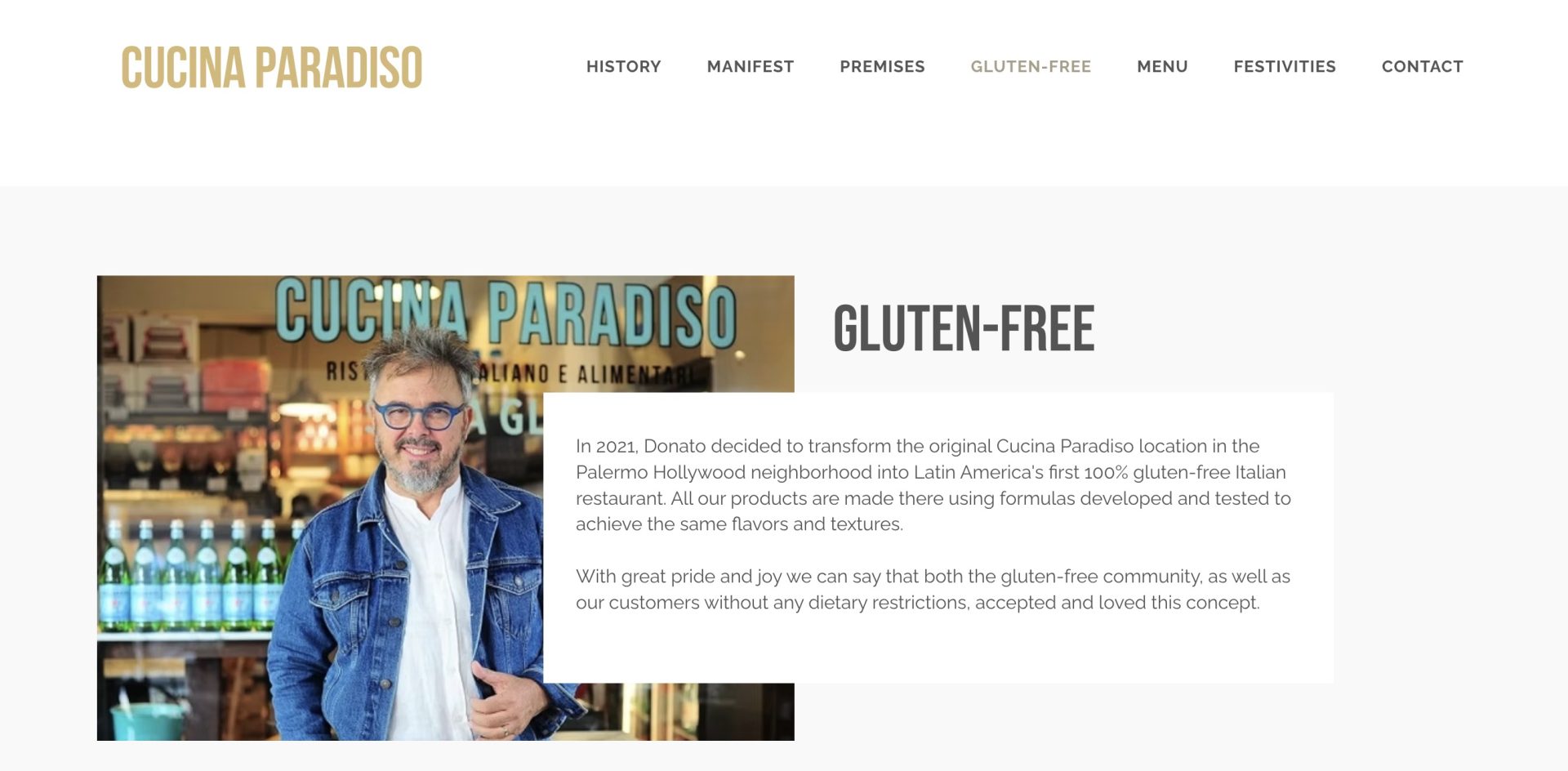Open the restaurant Menu page

[1162, 66]
